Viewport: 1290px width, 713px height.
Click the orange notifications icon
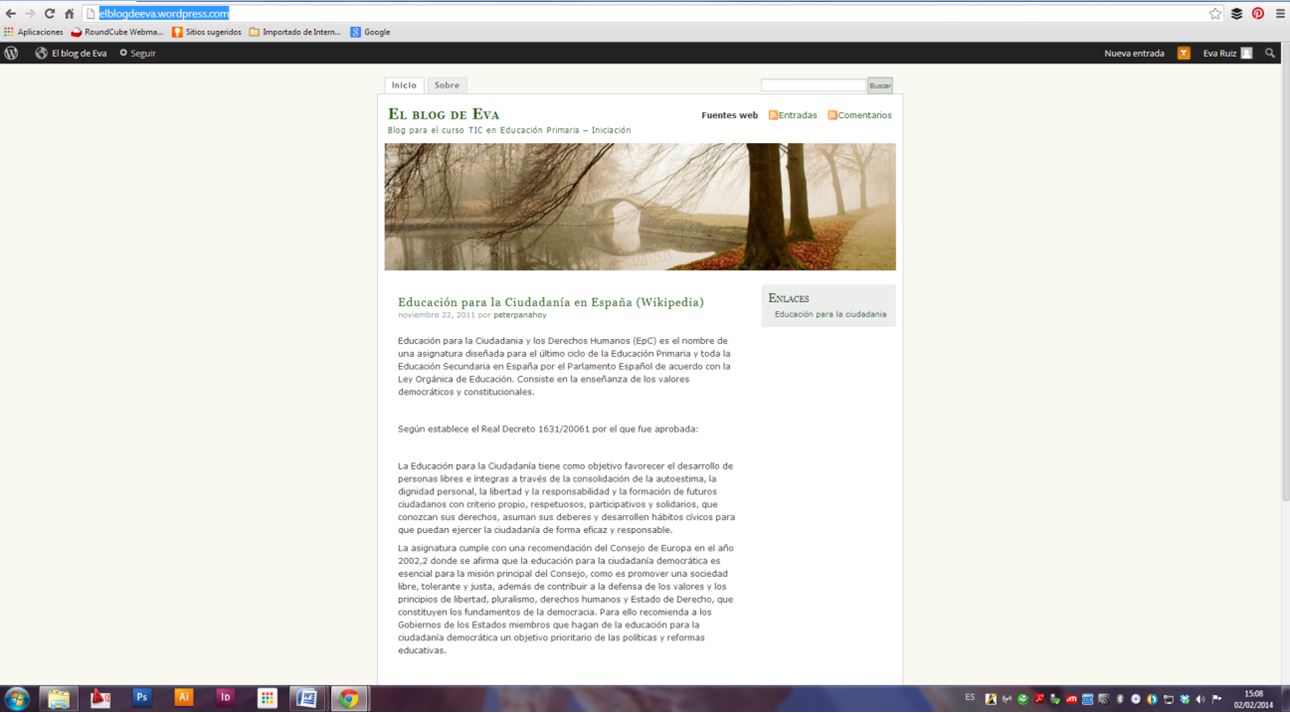[x=1184, y=53]
